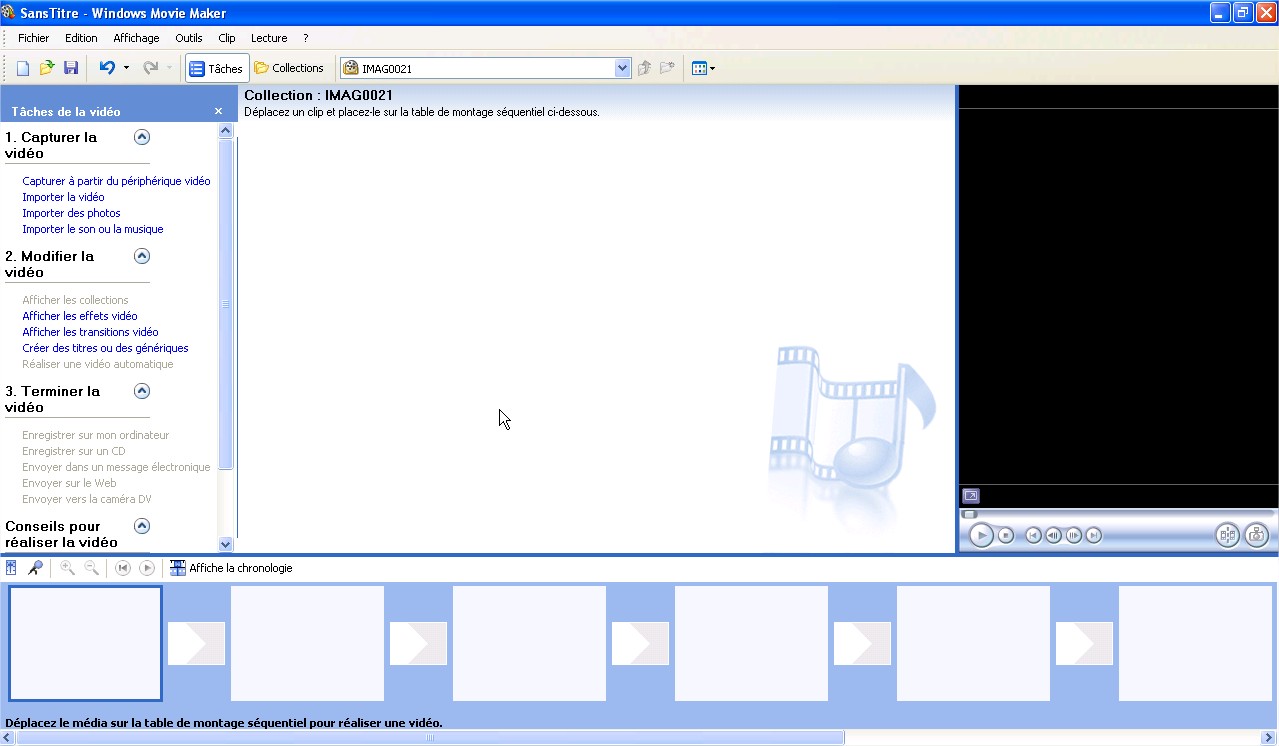Toggle the Collections pane button
This screenshot has width=1279, height=746.
(x=289, y=68)
